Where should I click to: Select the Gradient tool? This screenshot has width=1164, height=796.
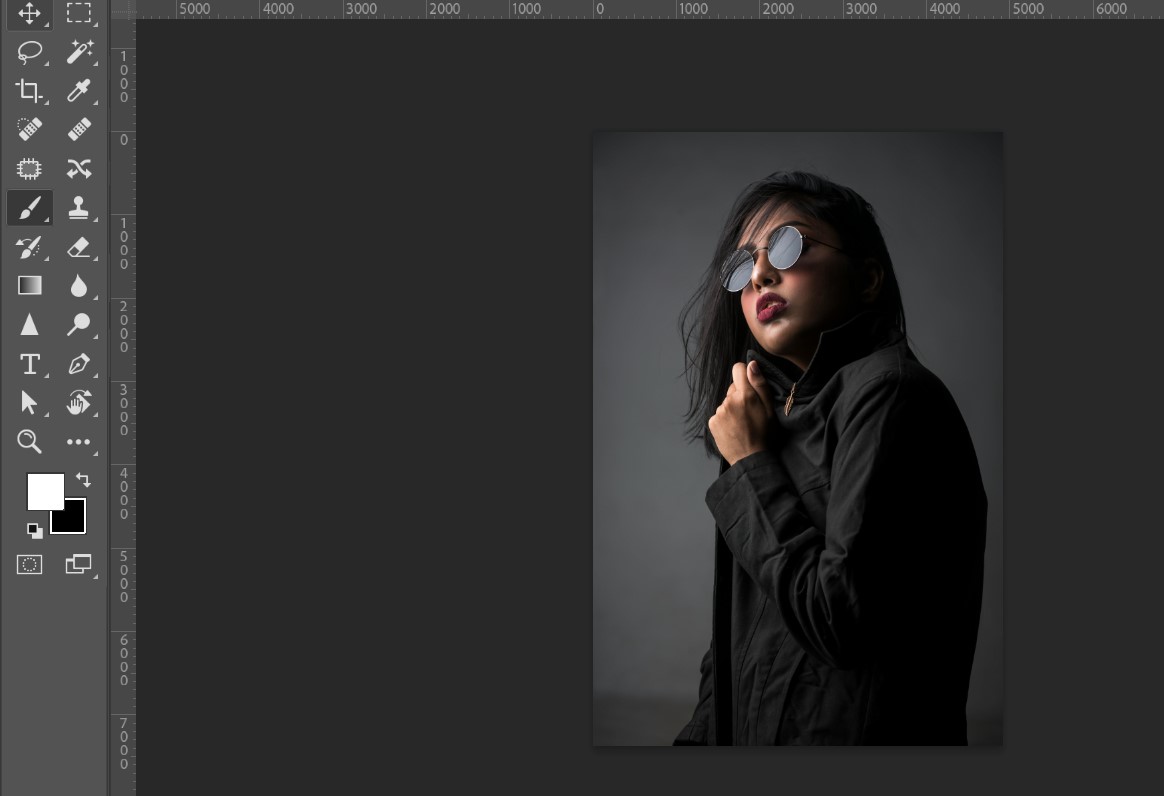(29, 285)
